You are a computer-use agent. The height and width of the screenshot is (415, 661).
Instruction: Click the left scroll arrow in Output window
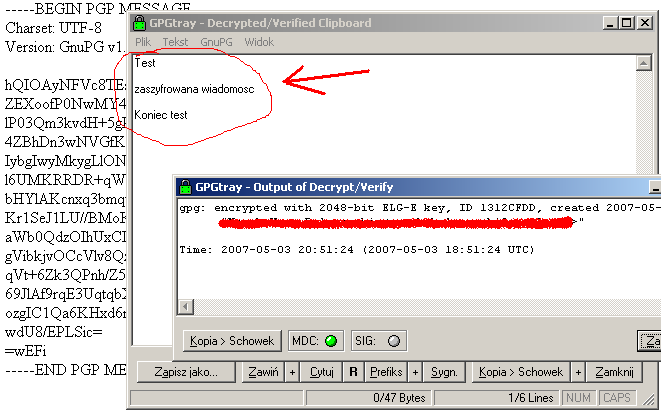tap(185, 307)
